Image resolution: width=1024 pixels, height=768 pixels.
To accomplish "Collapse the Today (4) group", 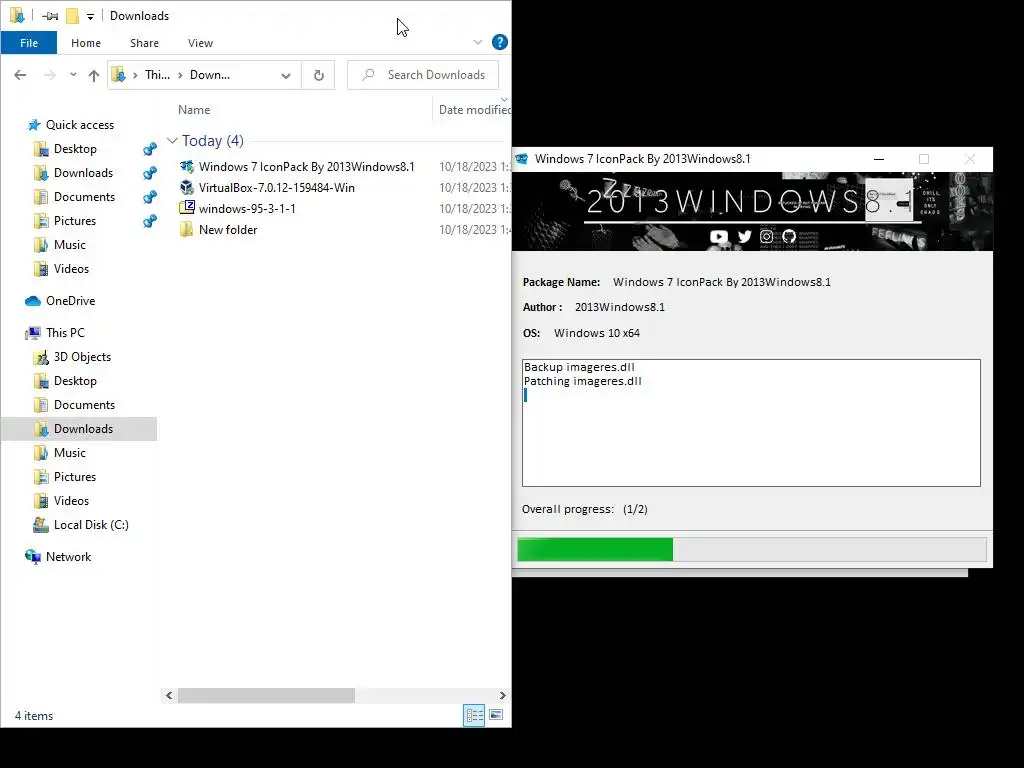I will click(172, 140).
